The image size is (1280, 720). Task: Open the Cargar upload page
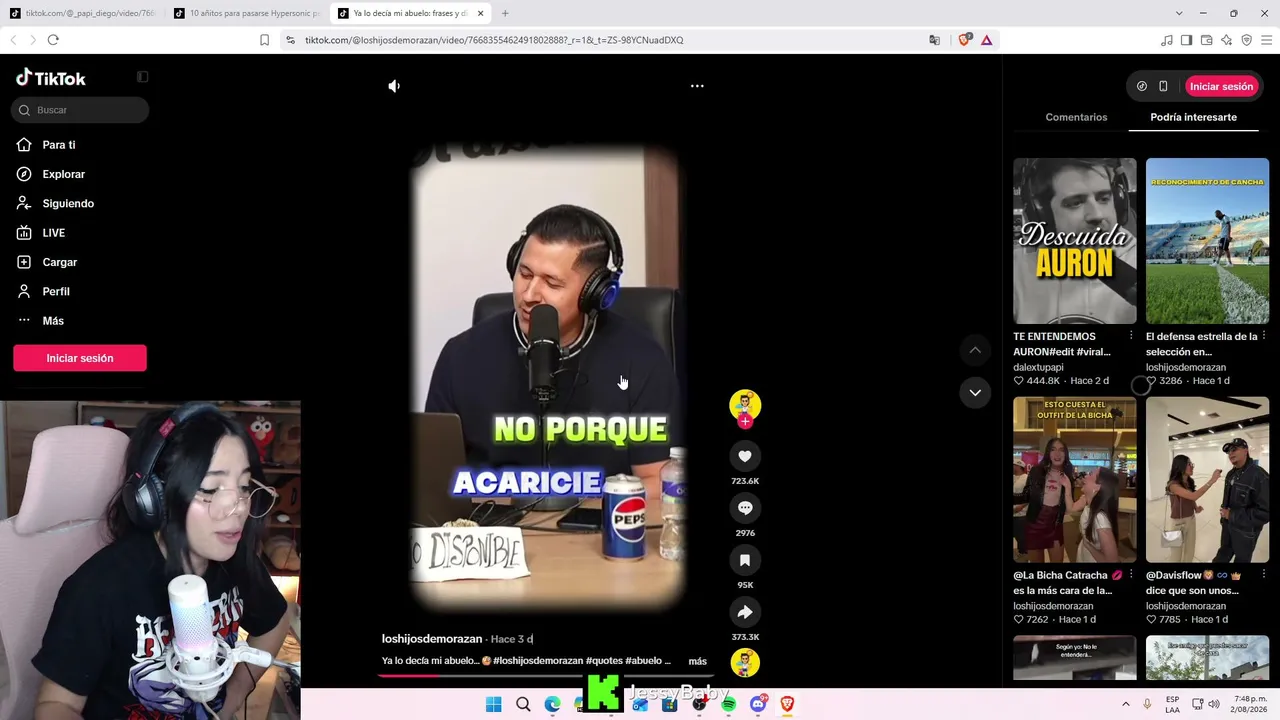pyautogui.click(x=47, y=262)
